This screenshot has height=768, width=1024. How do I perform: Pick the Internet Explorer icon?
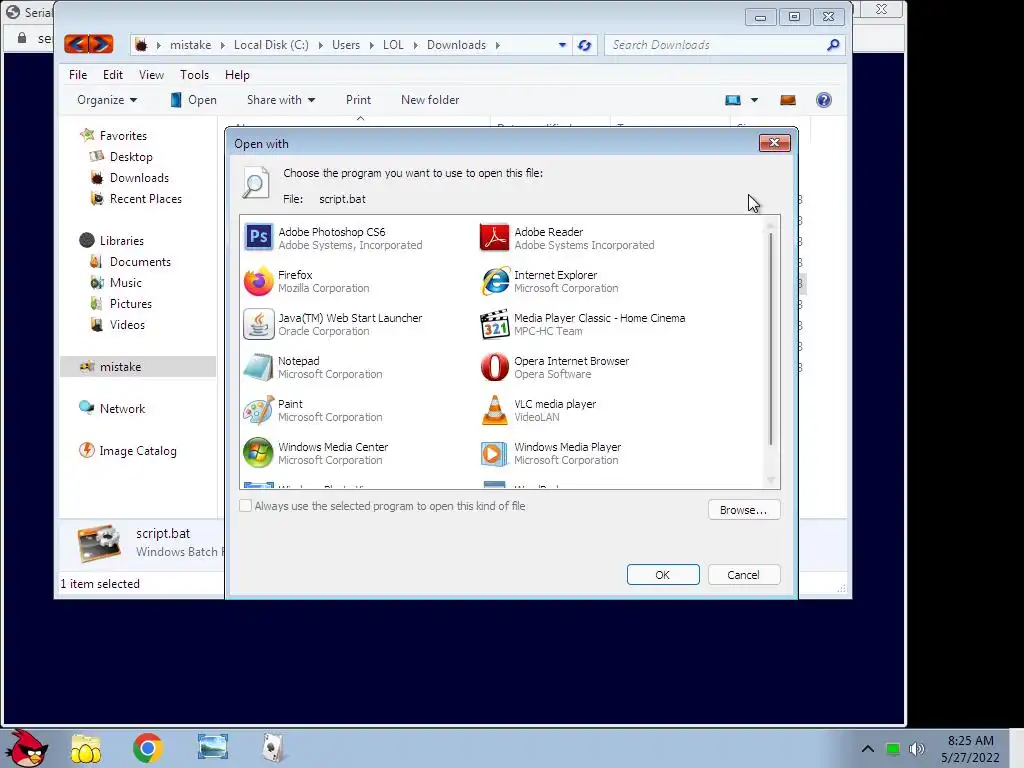pyautogui.click(x=494, y=281)
